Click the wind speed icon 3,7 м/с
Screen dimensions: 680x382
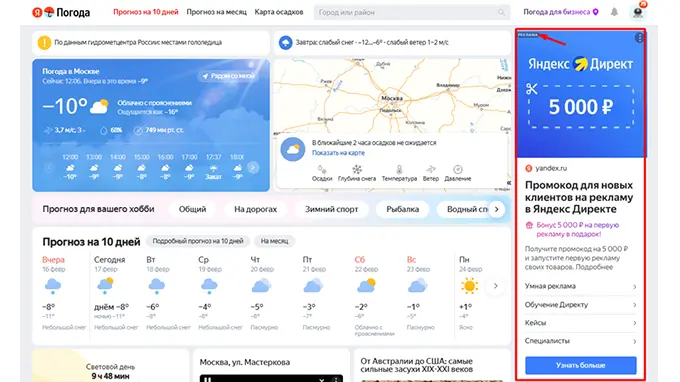48,130
